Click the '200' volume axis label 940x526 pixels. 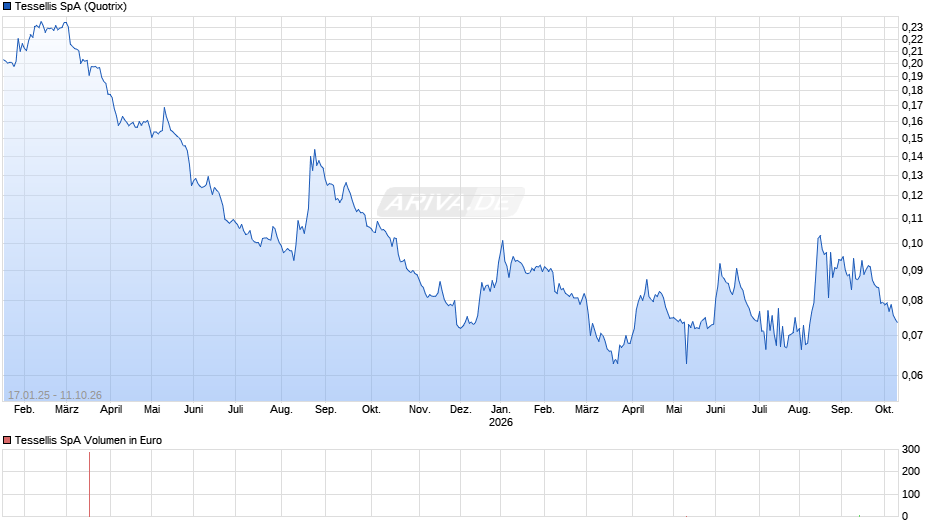tap(911, 471)
